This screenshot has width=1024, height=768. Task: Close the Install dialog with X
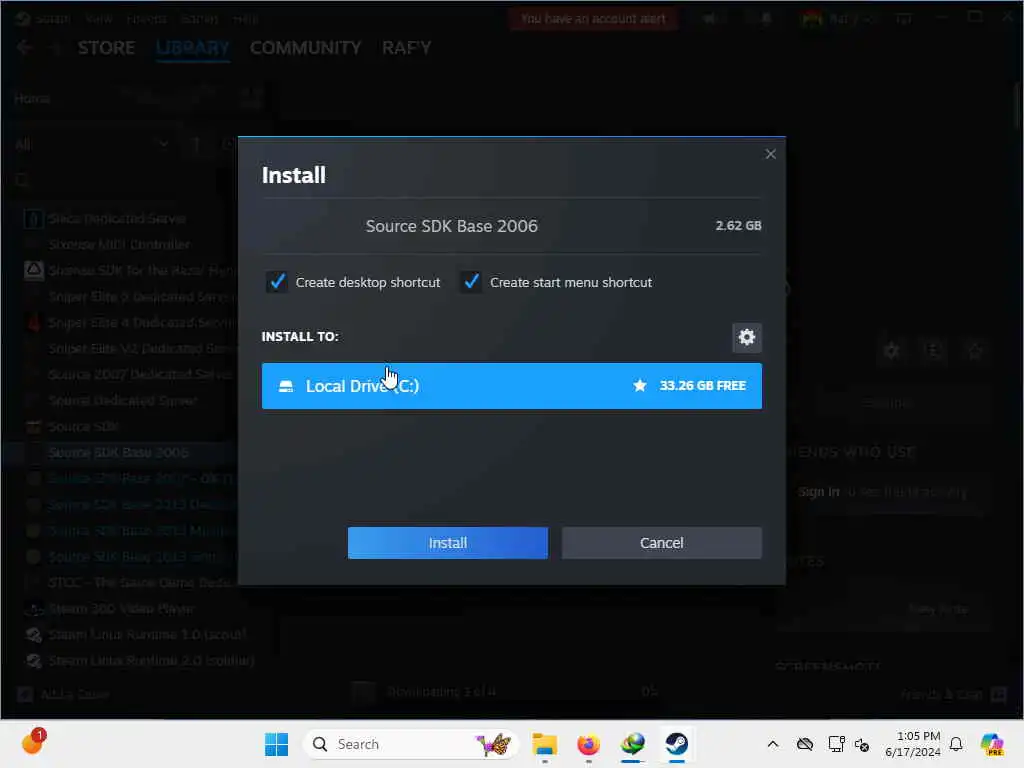pos(771,153)
